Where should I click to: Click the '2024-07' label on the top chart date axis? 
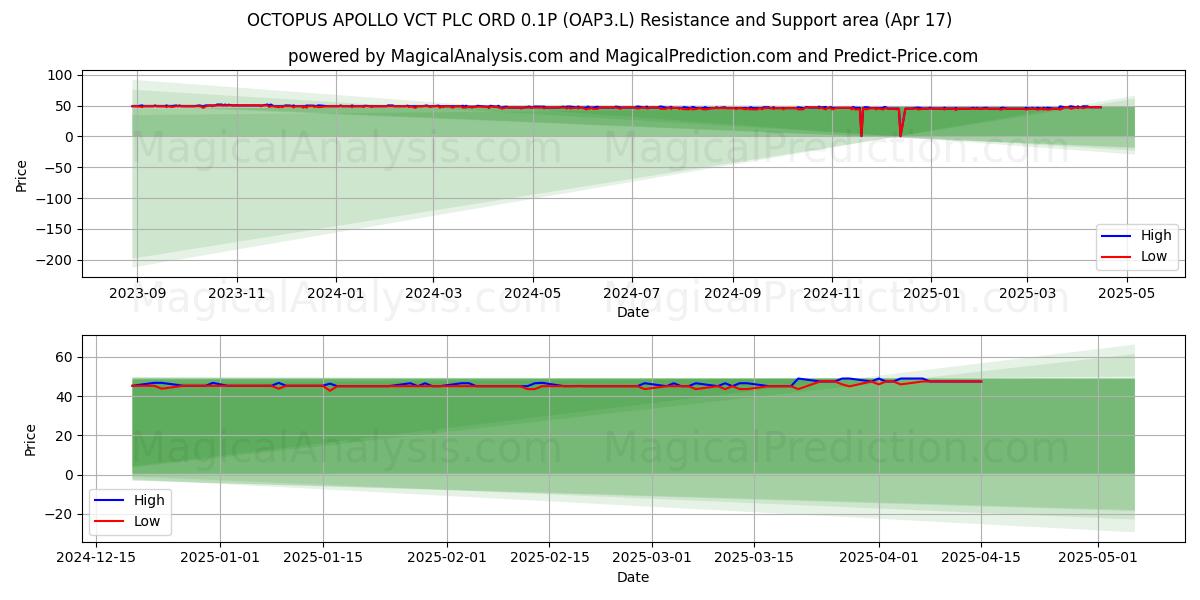(x=632, y=294)
